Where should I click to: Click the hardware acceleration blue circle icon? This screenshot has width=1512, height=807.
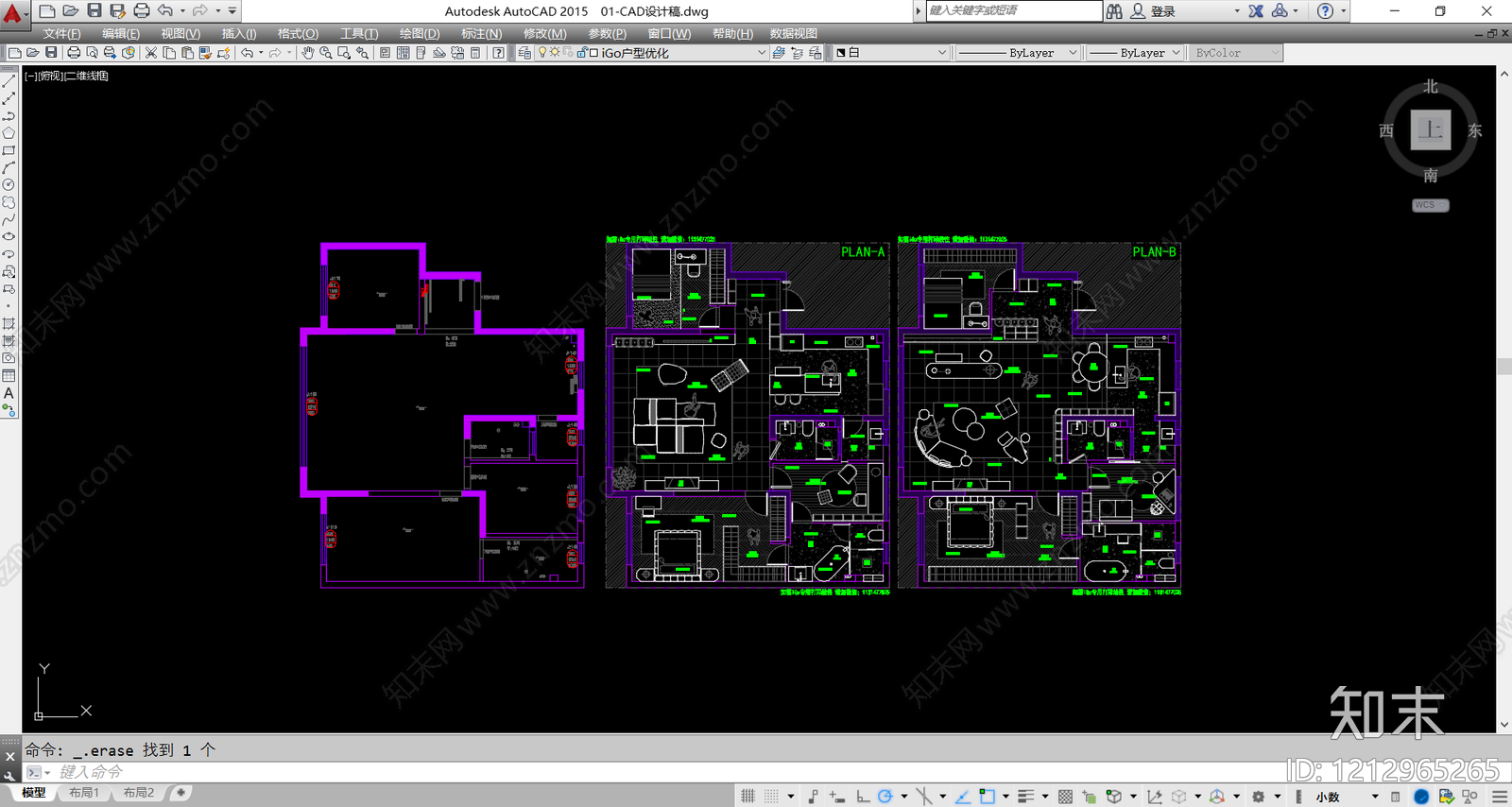(x=1420, y=797)
